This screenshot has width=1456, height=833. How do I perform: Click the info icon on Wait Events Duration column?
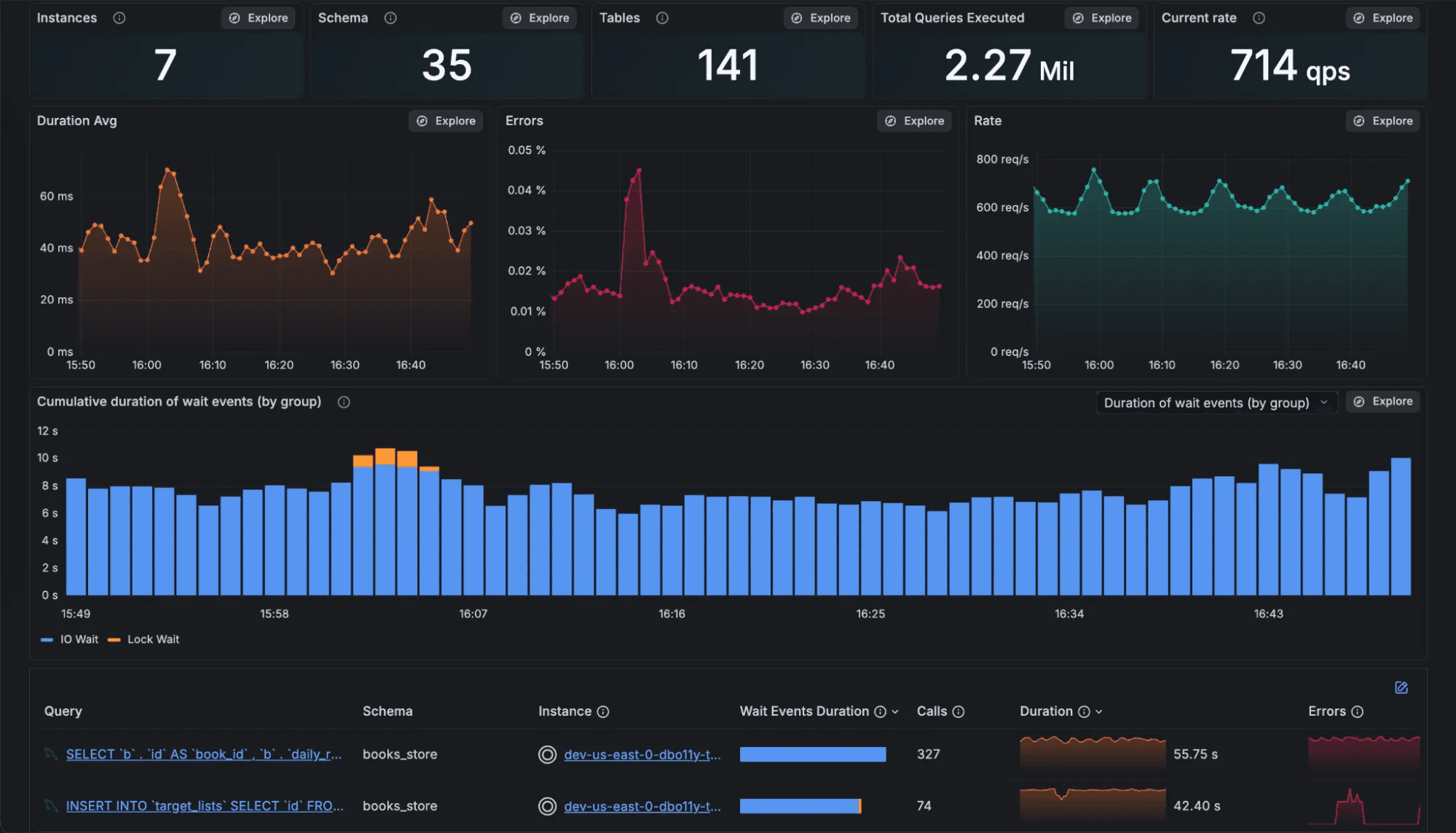(882, 711)
